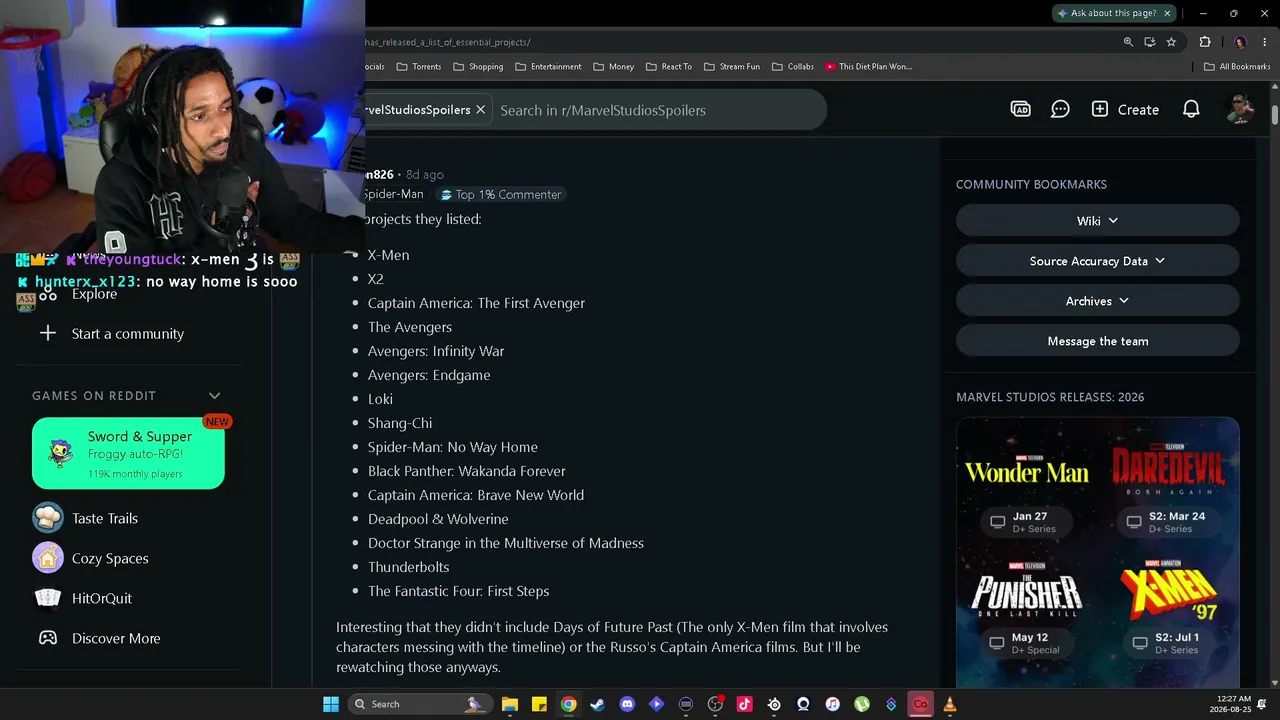Screen dimensions: 1280x720
Task: Open TikTok from the taskbar
Action: pyautogui.click(x=744, y=704)
